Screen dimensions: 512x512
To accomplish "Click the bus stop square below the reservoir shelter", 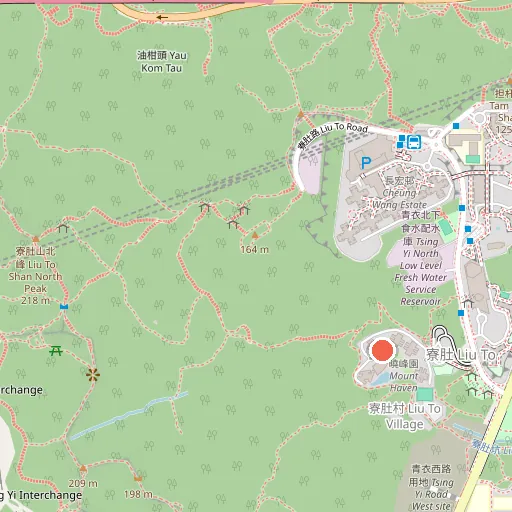I will 461,313.
